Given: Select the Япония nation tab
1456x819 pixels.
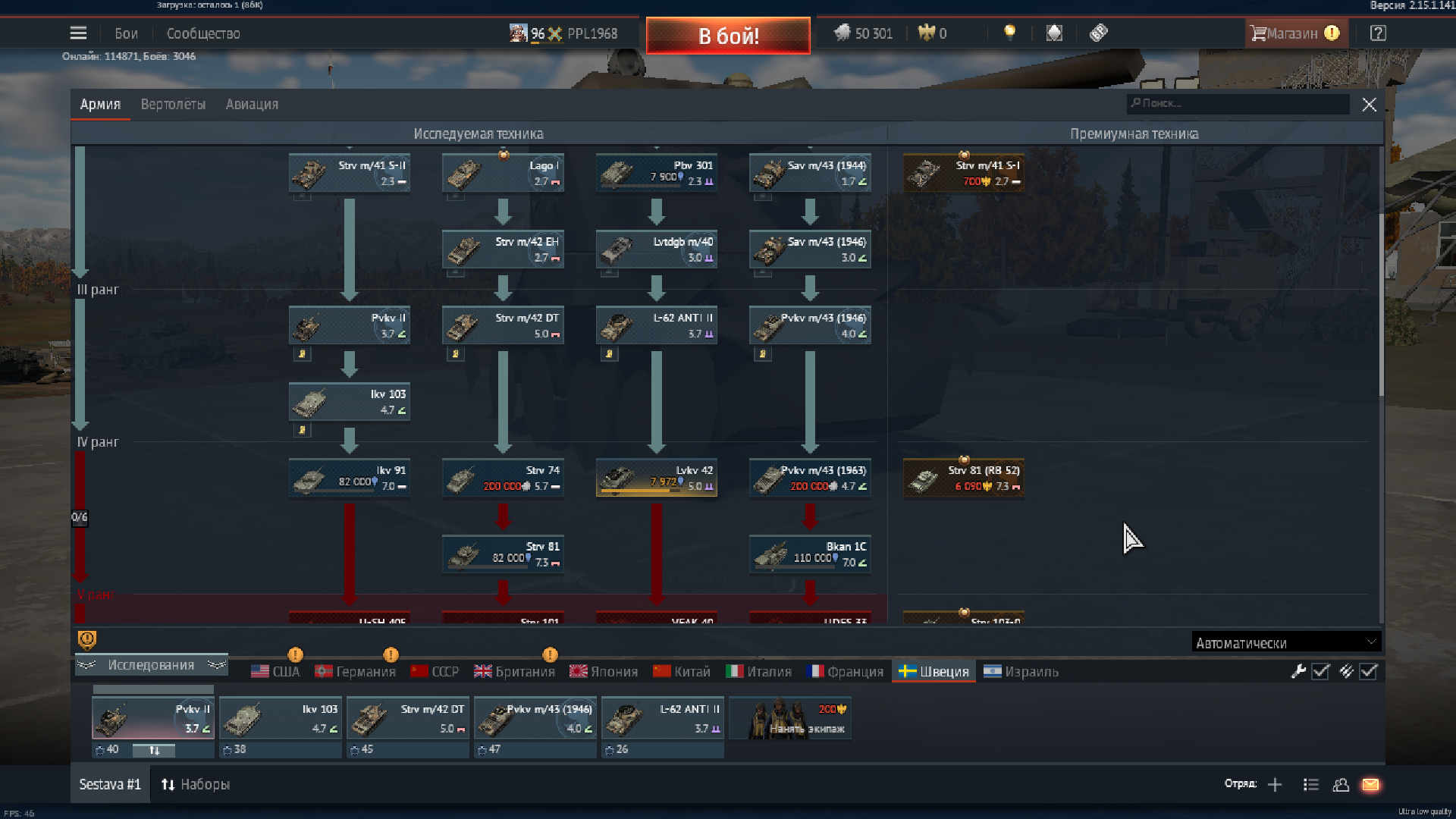Looking at the screenshot, I should (604, 671).
